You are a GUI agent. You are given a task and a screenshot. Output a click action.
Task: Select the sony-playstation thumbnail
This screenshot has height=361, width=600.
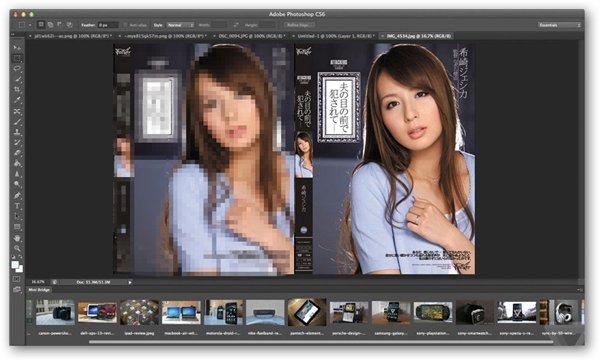433,313
